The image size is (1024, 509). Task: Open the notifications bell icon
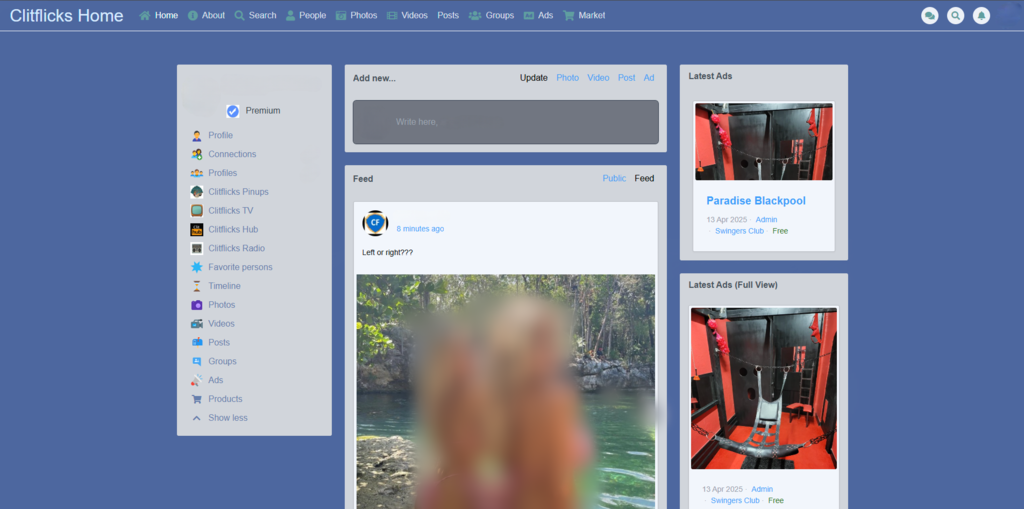pos(982,15)
